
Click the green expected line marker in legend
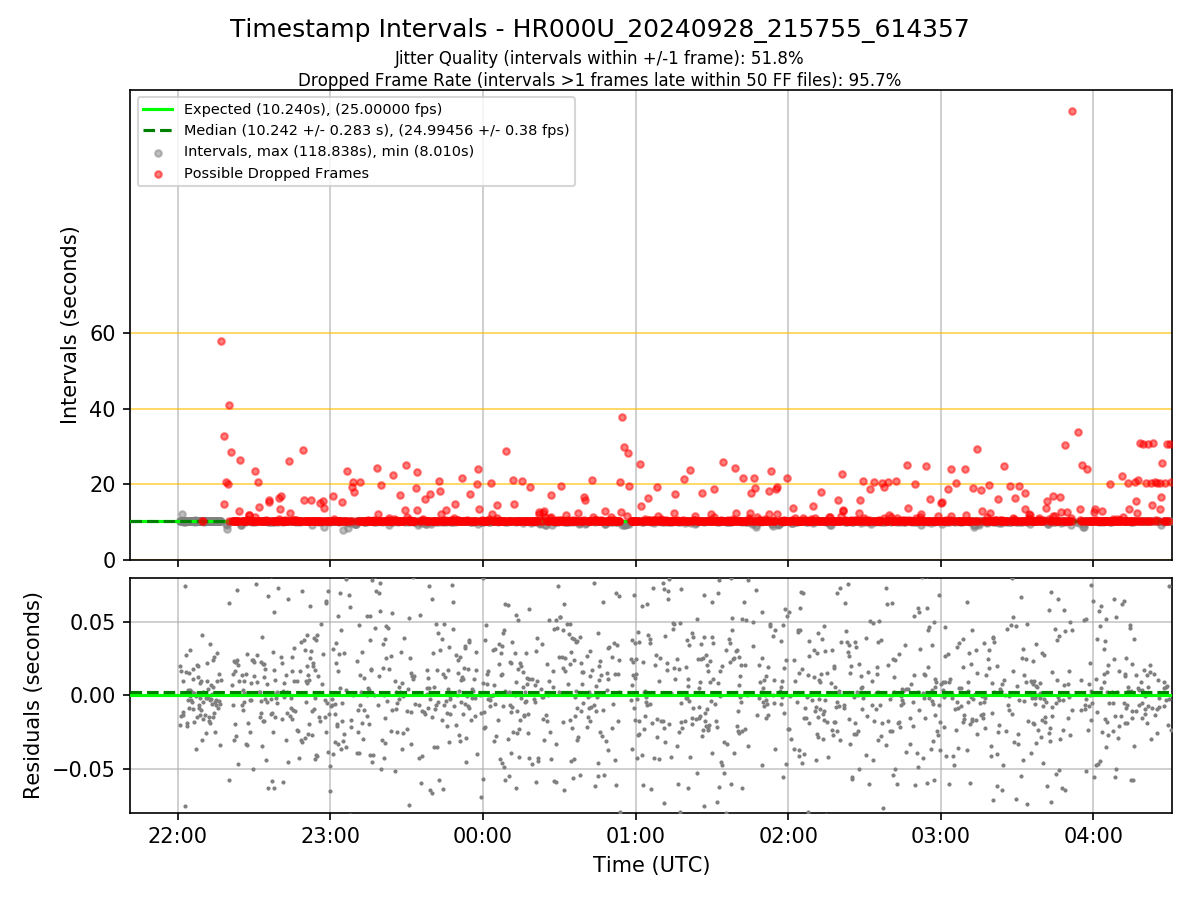point(160,109)
